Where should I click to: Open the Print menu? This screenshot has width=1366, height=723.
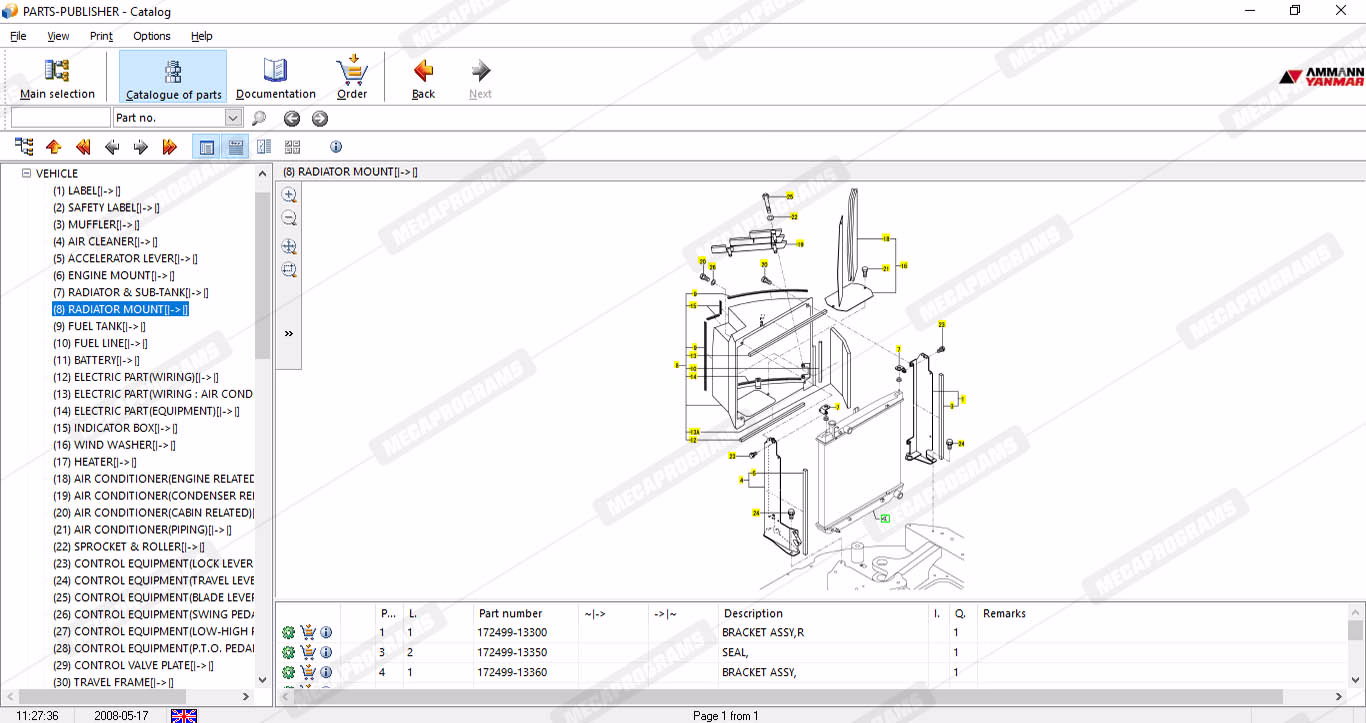(101, 36)
